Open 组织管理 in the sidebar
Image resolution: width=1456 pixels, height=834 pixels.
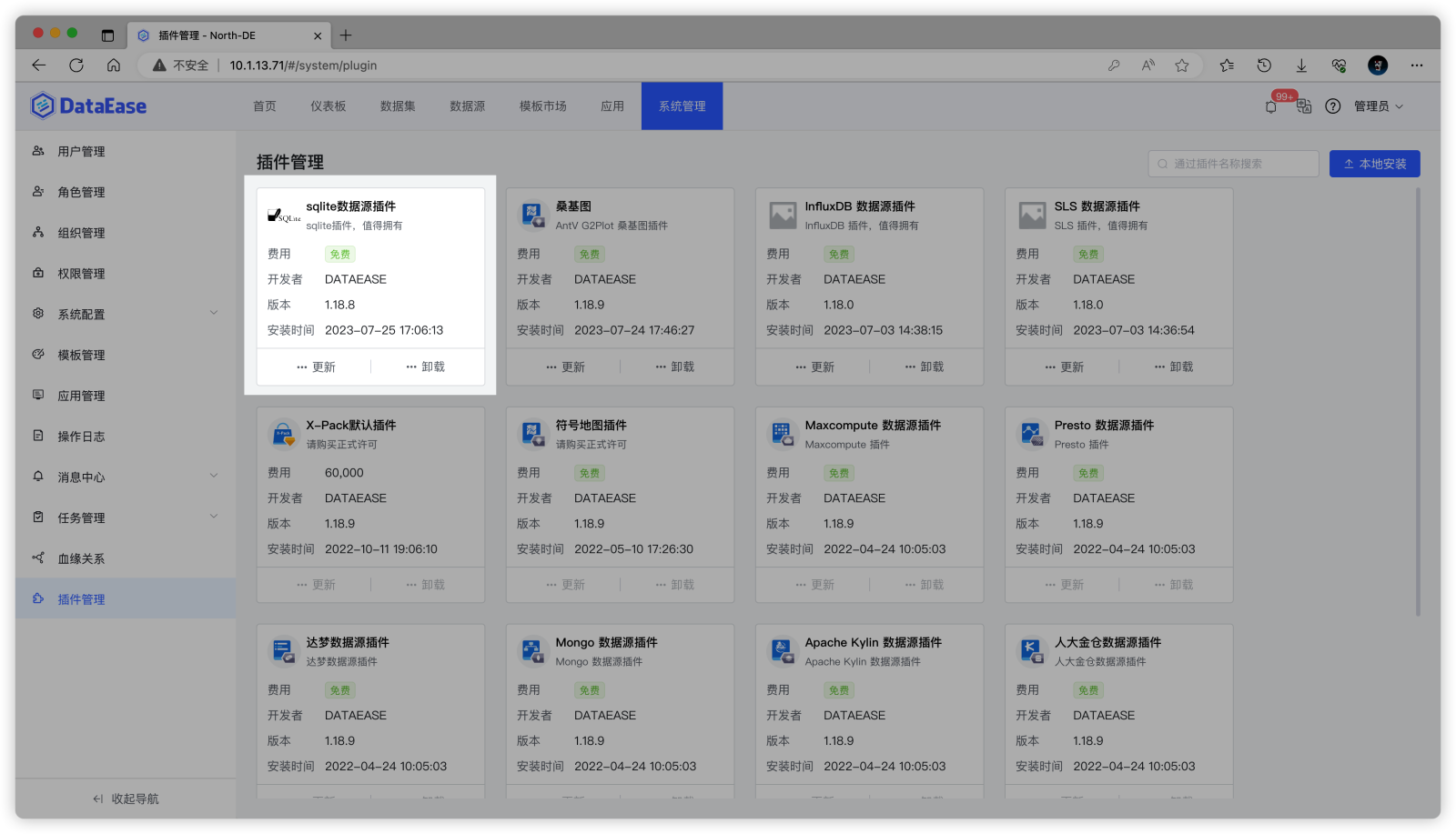(x=126, y=233)
